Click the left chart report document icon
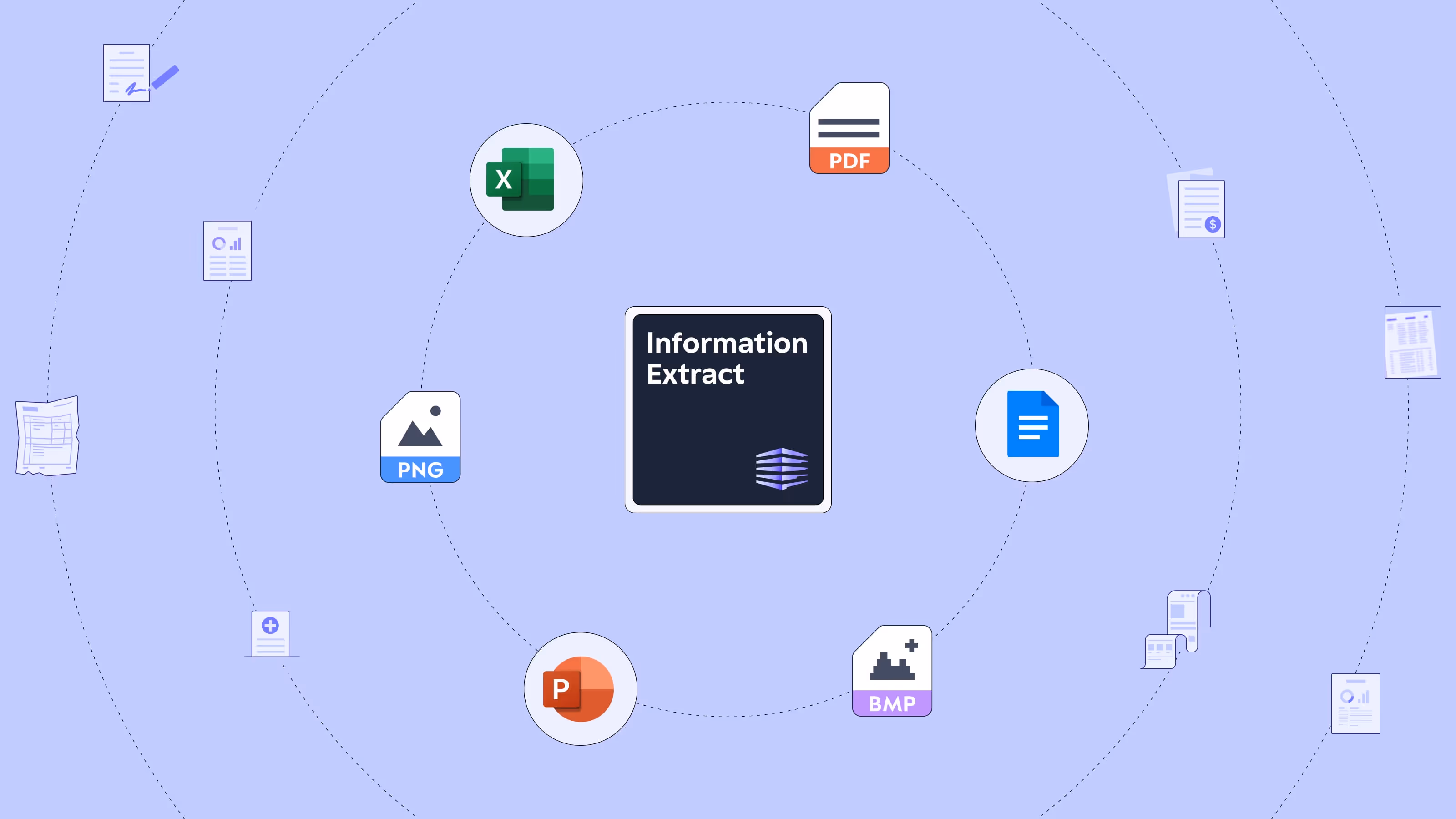Viewport: 1456px width, 819px height. point(227,250)
